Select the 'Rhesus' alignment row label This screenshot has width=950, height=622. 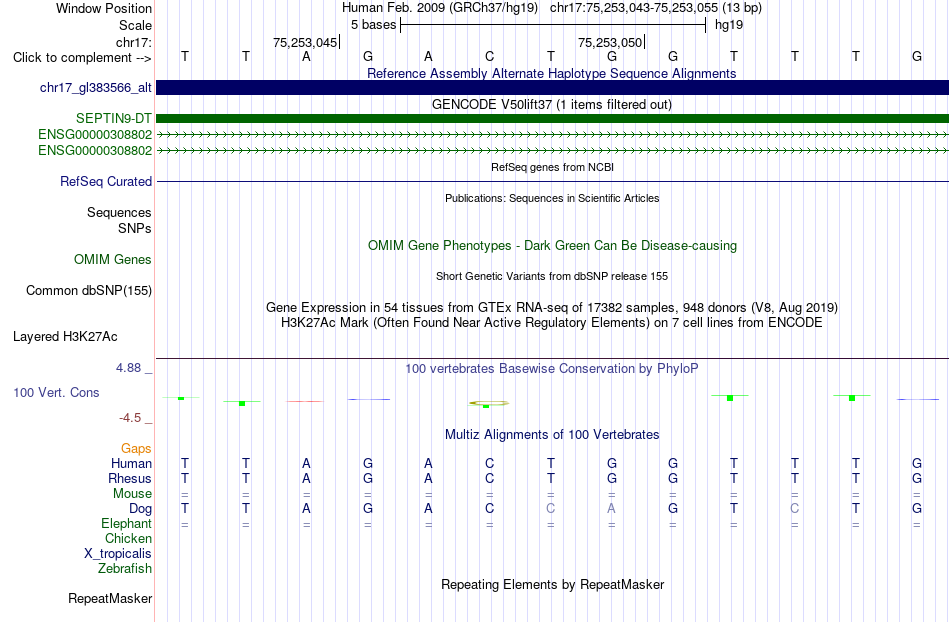pyautogui.click(x=130, y=478)
